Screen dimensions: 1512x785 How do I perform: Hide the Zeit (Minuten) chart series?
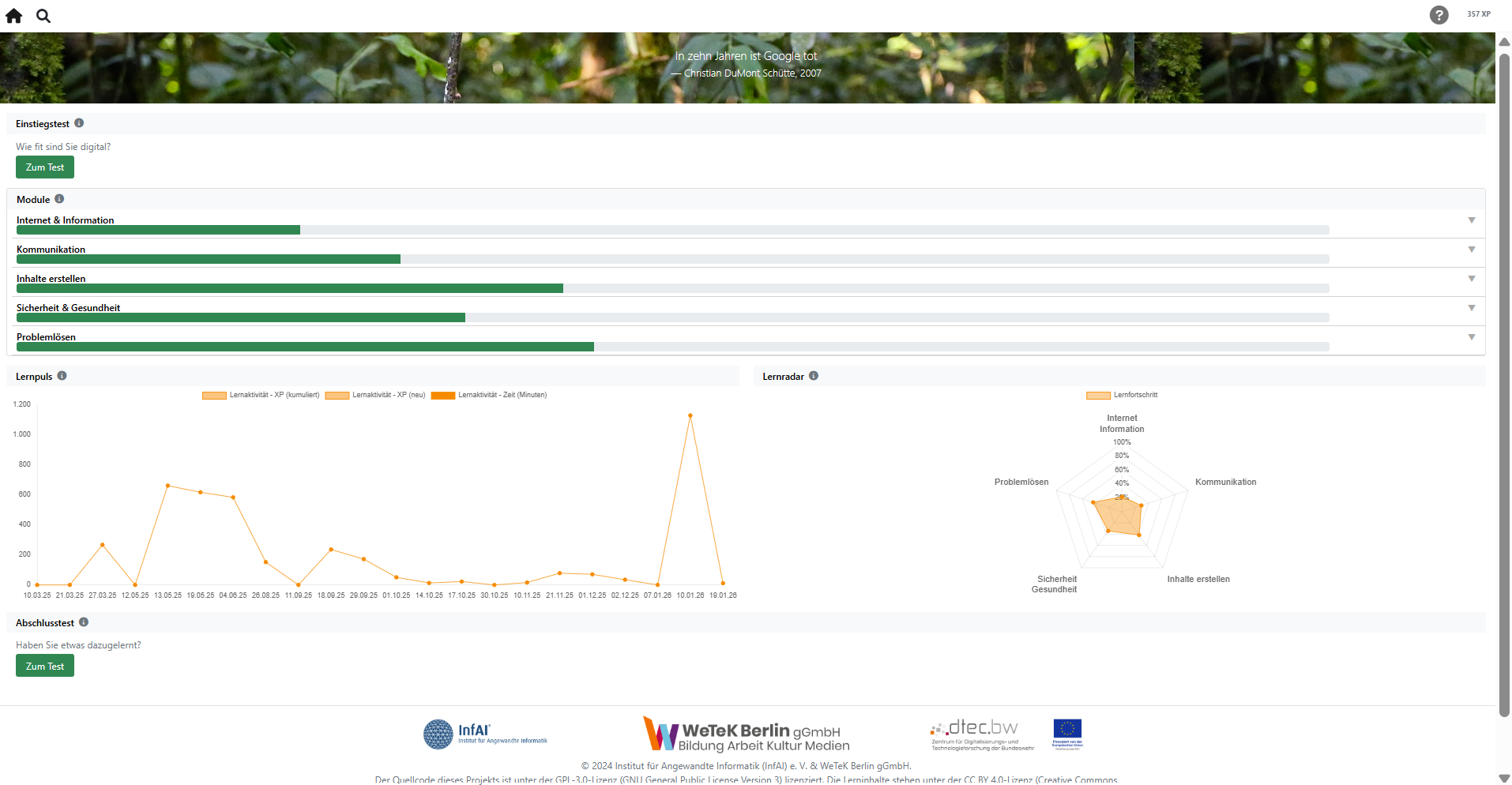[443, 395]
